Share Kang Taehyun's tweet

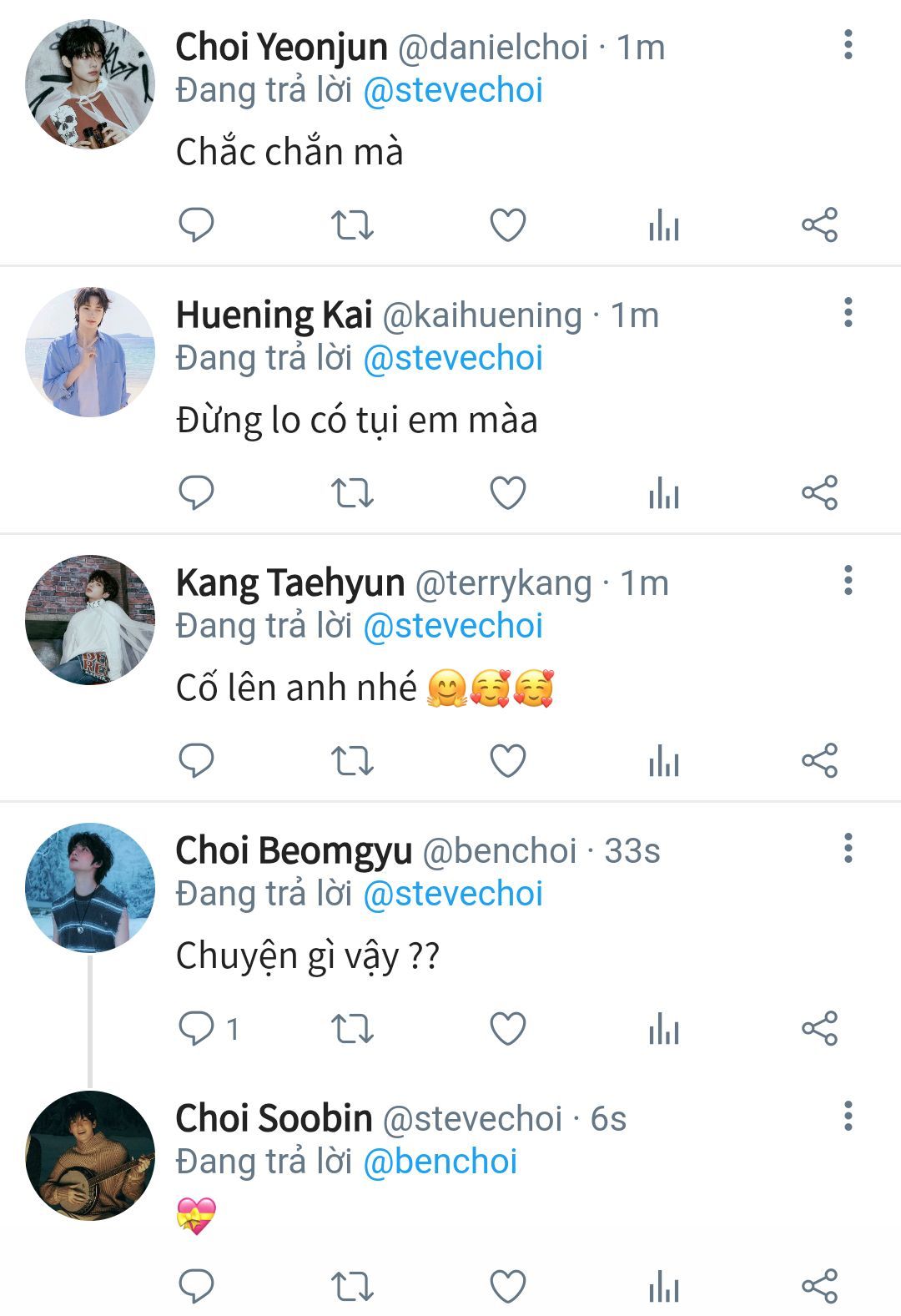click(x=819, y=760)
